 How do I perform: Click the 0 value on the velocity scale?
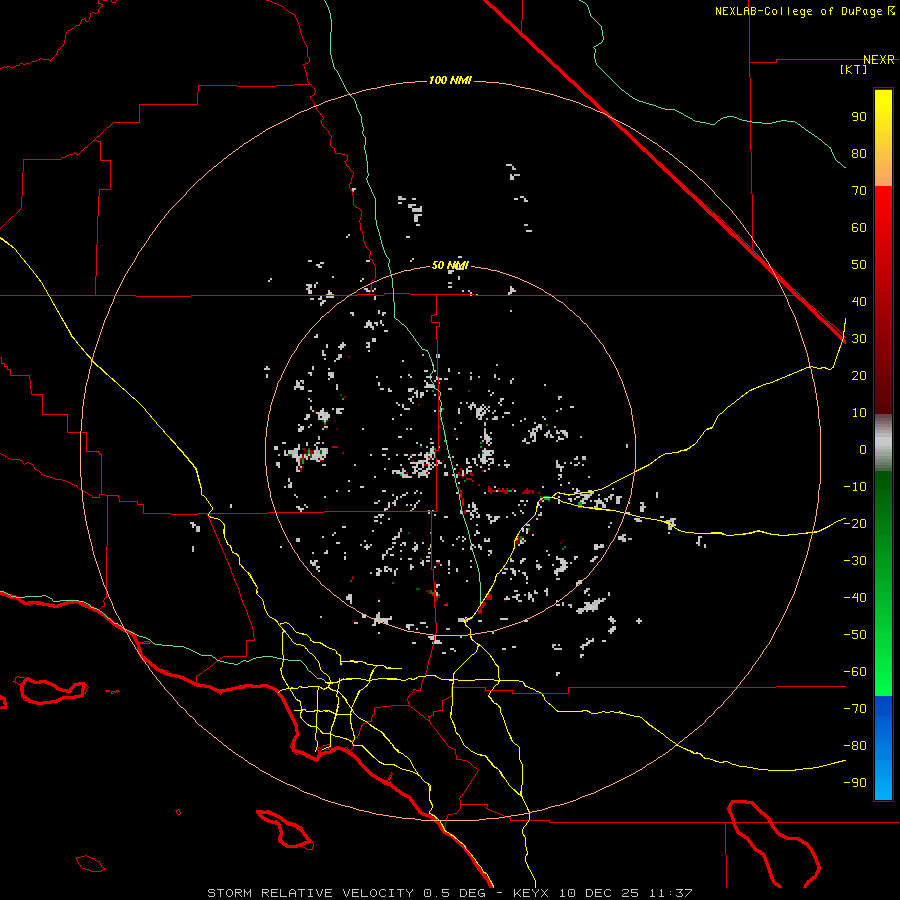point(863,449)
